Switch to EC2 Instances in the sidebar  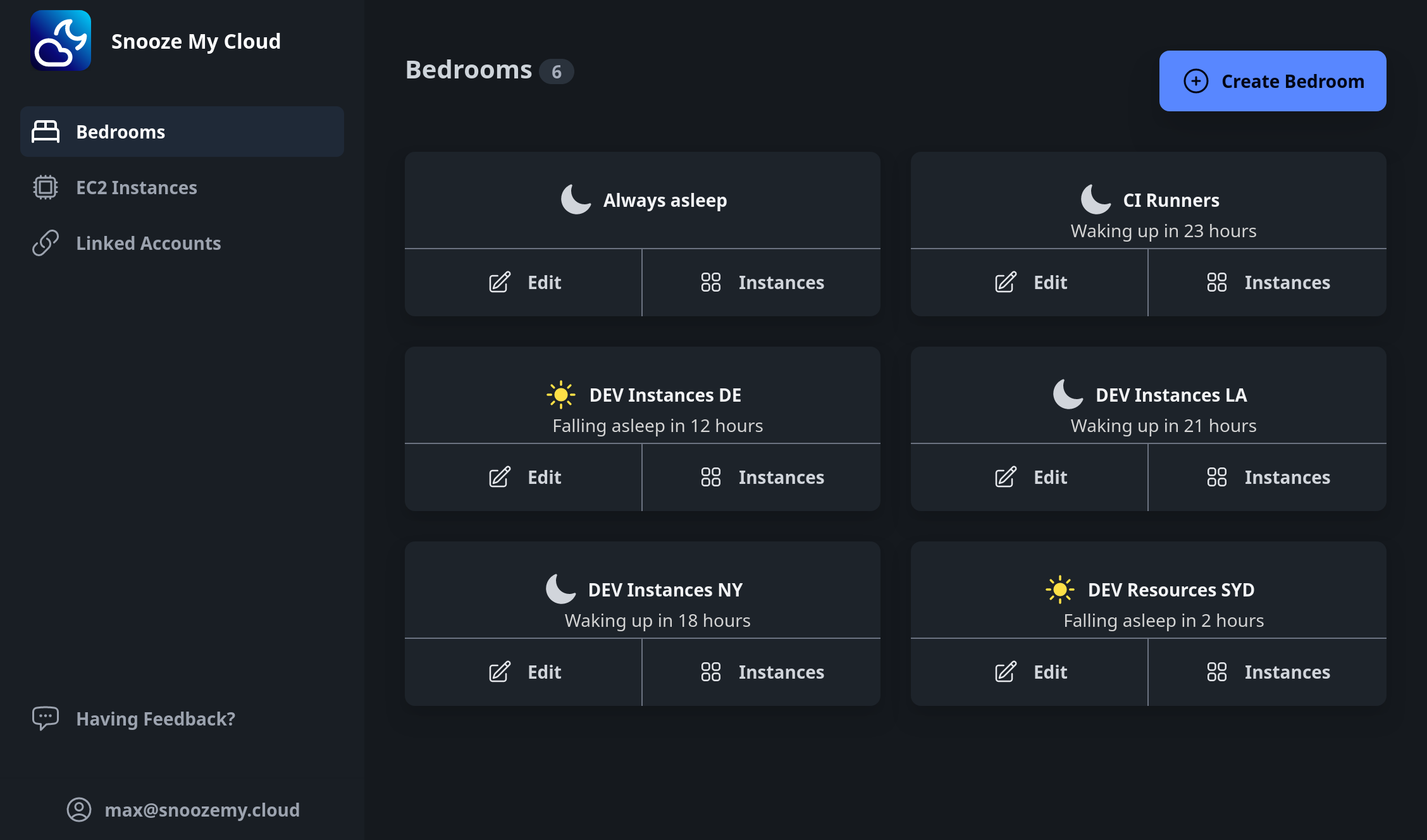pos(137,187)
